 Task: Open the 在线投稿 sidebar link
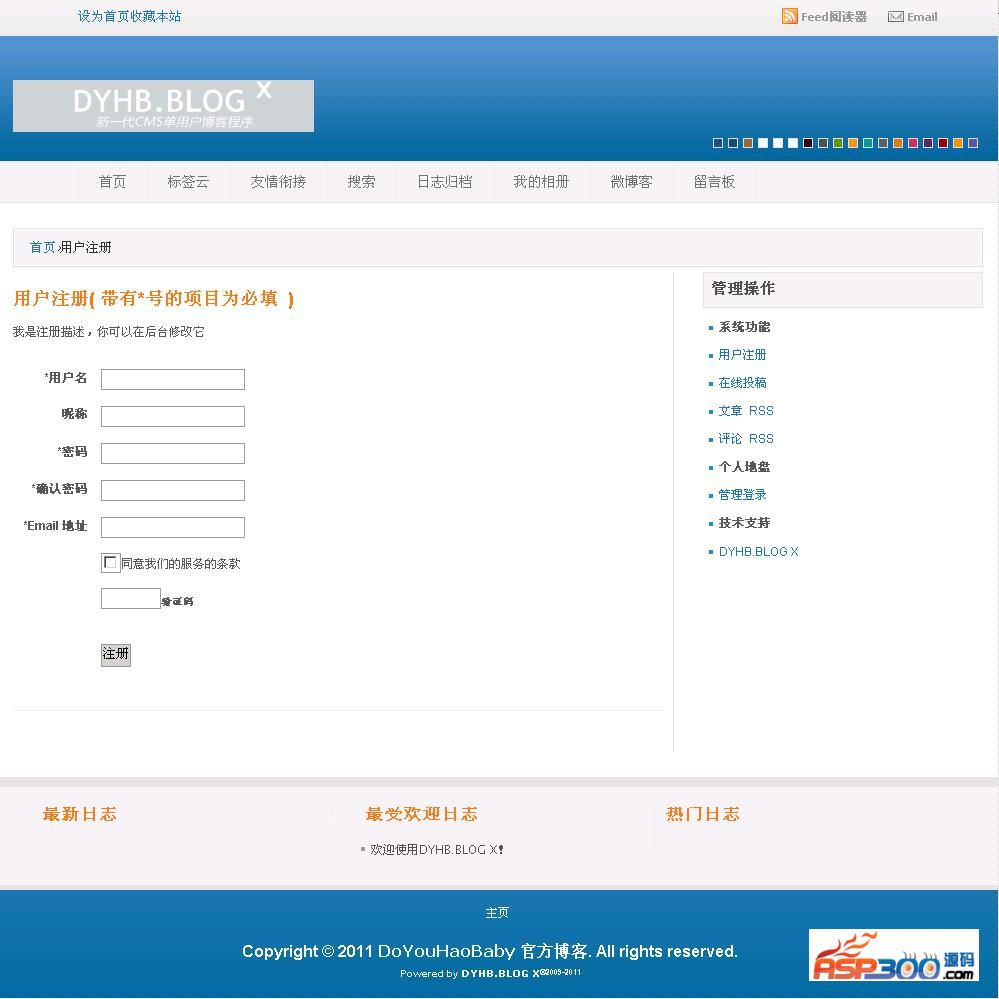742,383
